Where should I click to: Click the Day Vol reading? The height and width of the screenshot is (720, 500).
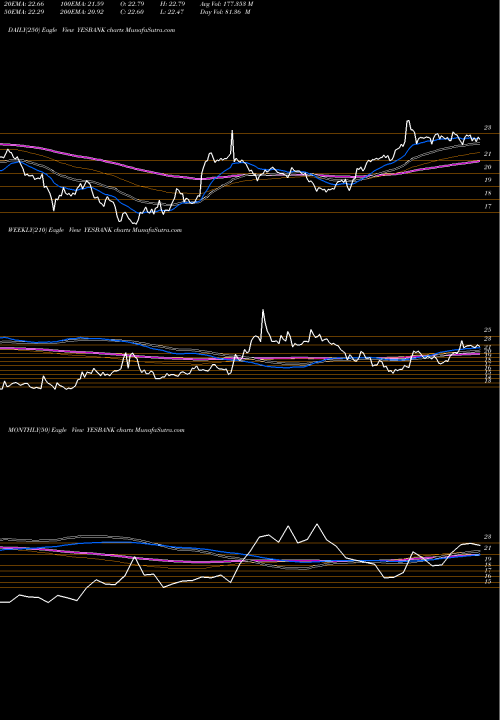(225, 12)
